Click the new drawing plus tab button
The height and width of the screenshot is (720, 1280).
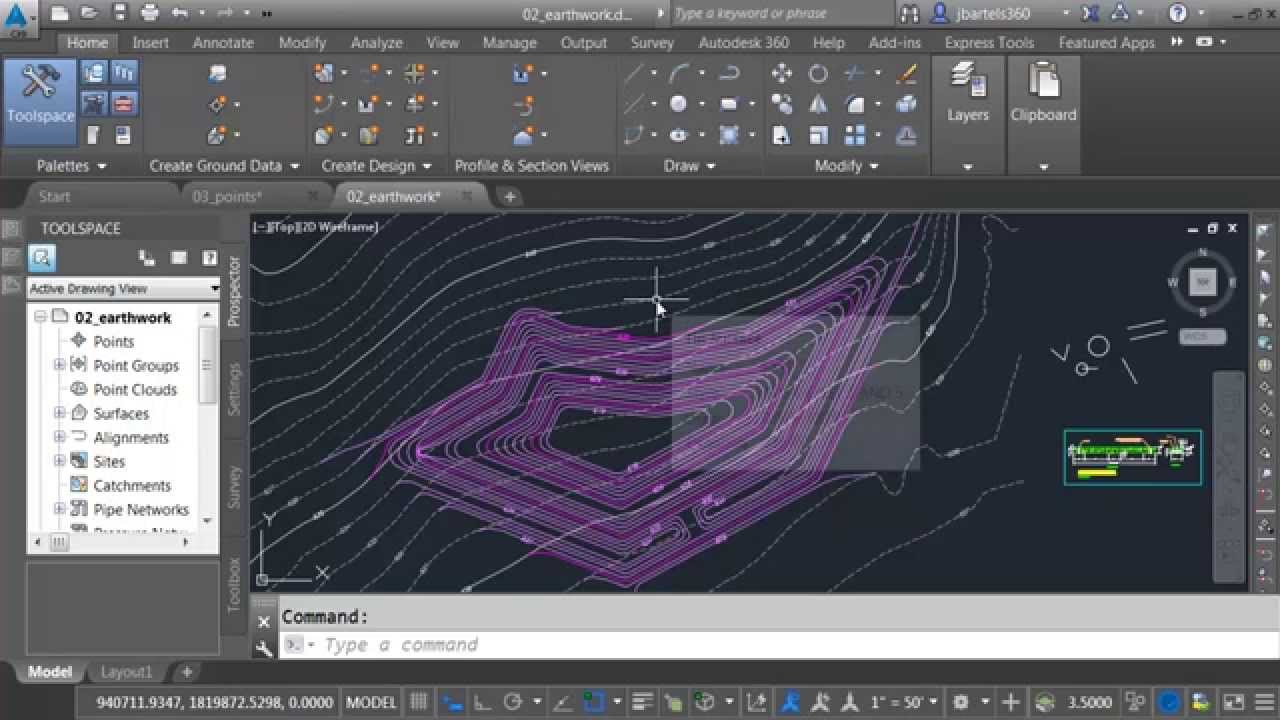pyautogui.click(x=509, y=196)
